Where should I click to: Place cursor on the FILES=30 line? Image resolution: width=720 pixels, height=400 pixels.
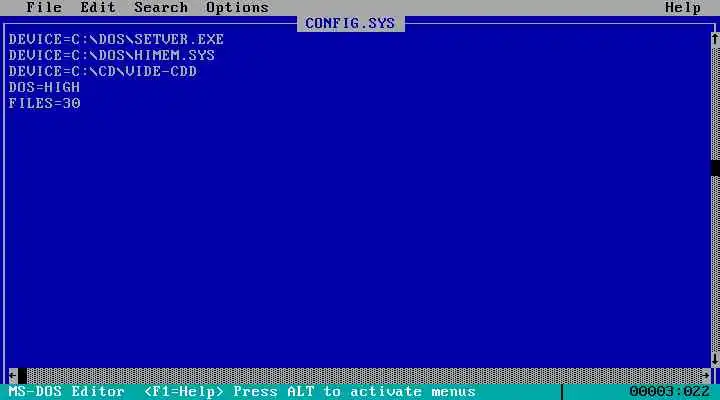44,103
